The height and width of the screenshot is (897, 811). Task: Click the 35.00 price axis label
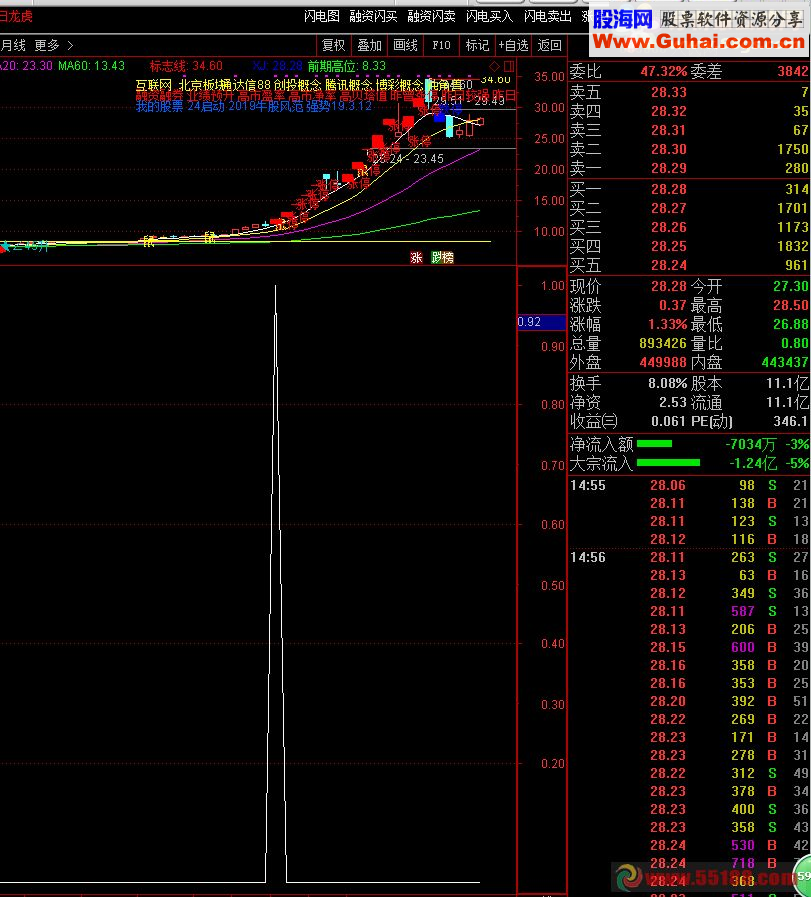(x=549, y=77)
